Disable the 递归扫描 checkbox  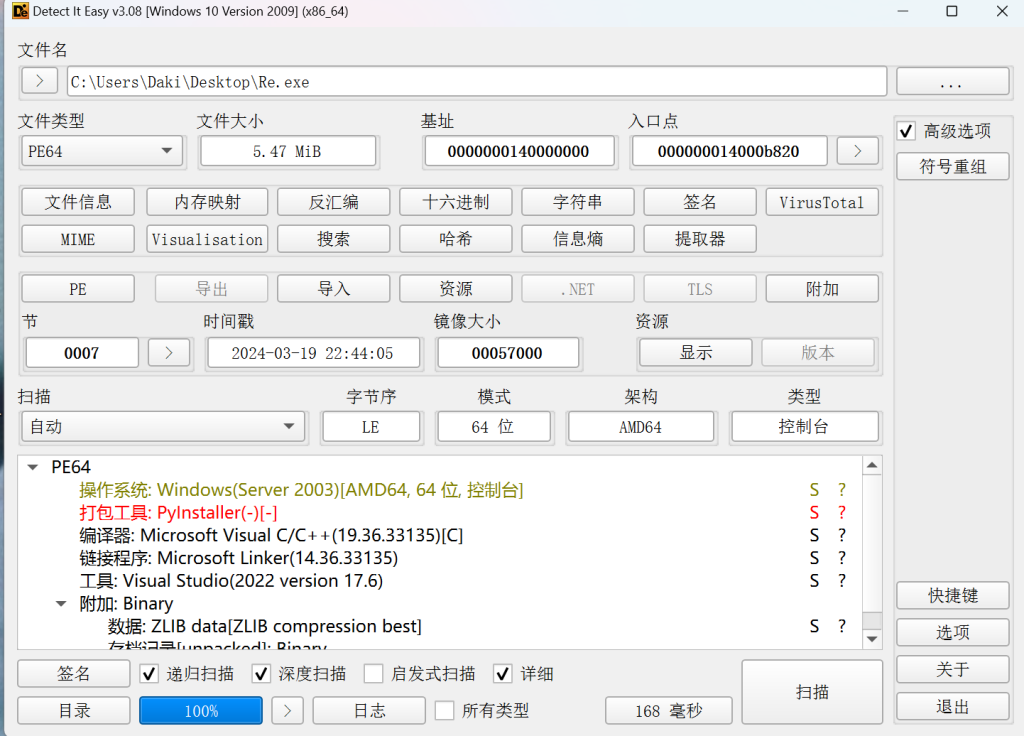click(150, 674)
